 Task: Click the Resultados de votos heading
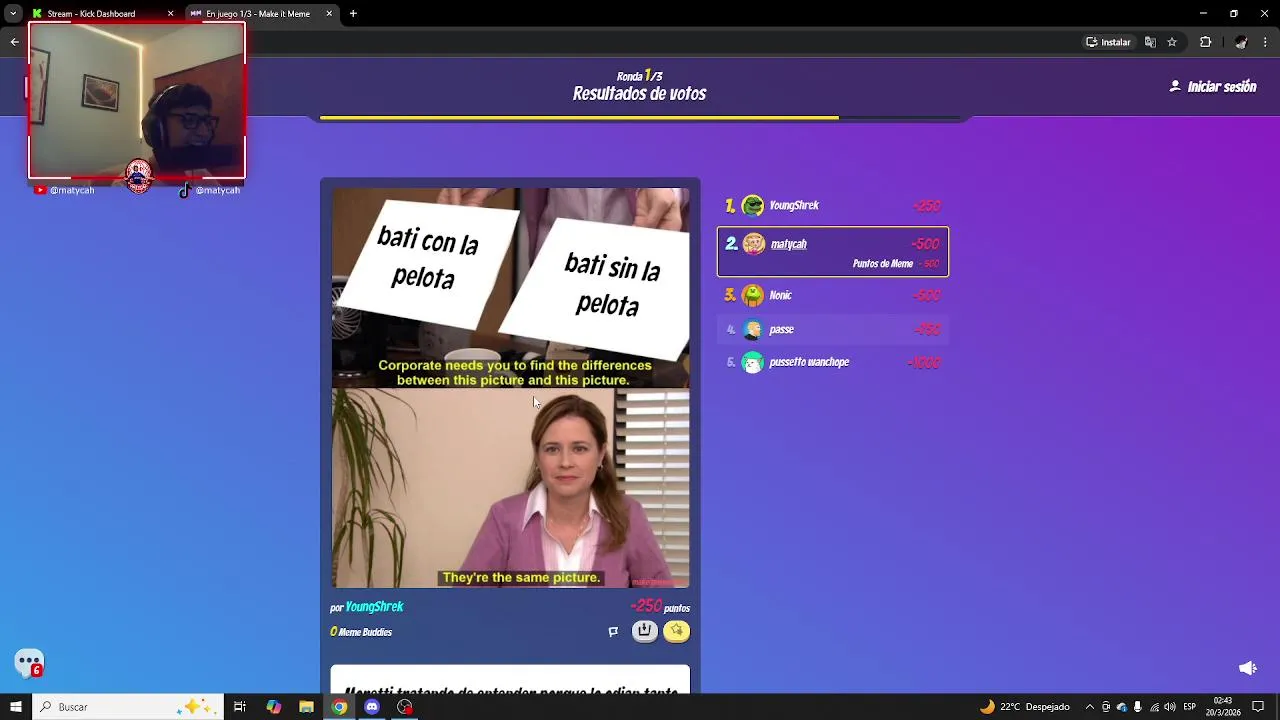point(639,94)
